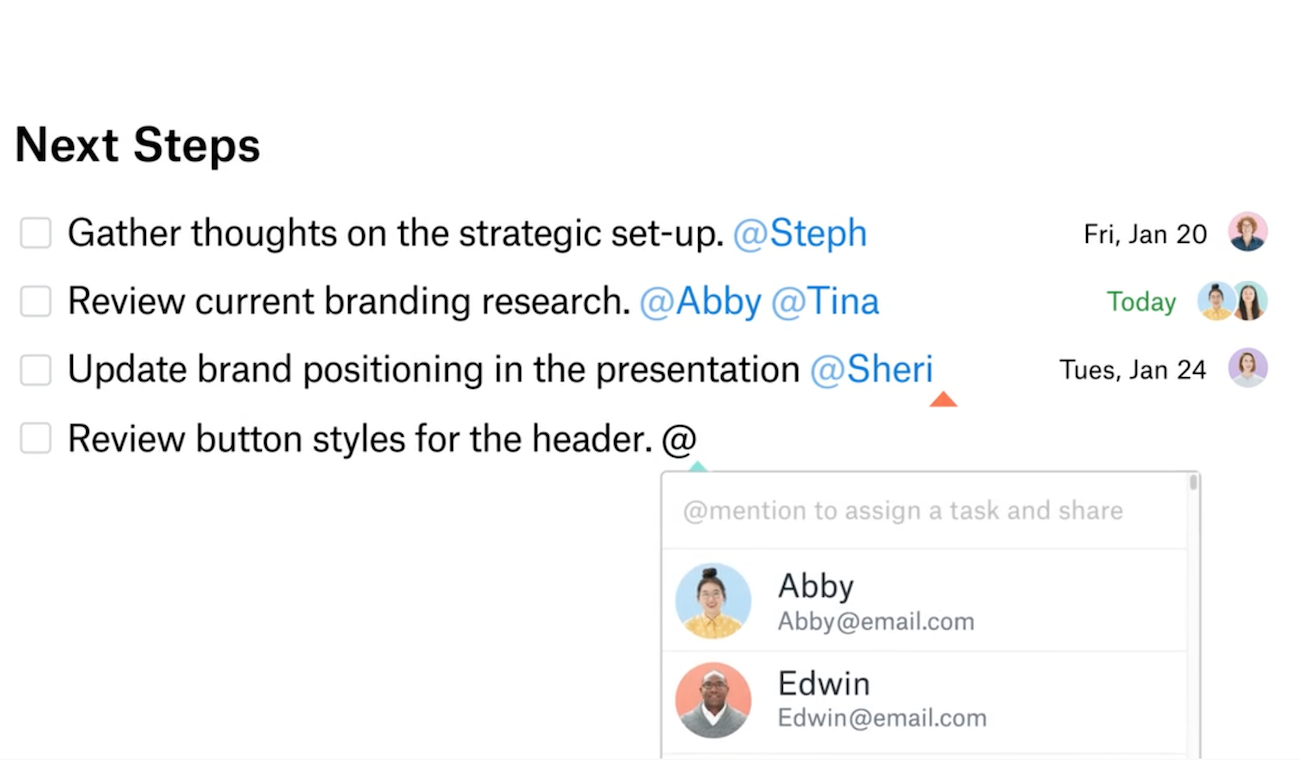
Task: Click the orange cursor marker below Sheri
Action: (943, 400)
